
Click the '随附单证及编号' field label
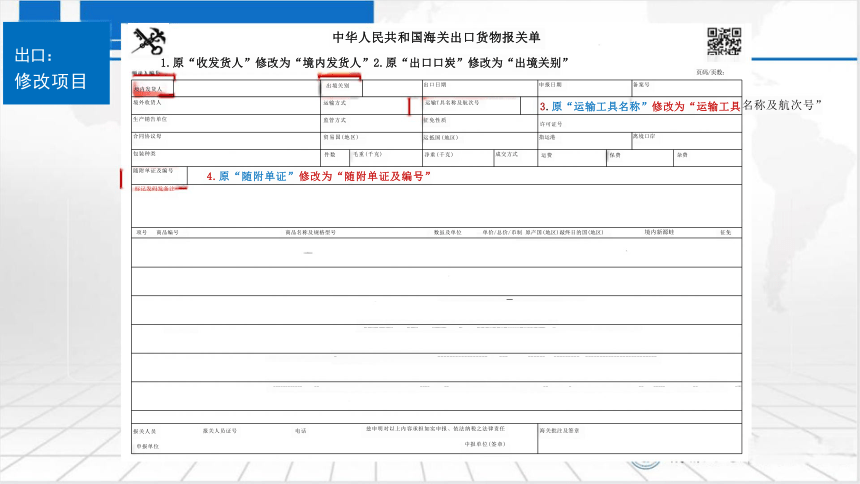153,171
